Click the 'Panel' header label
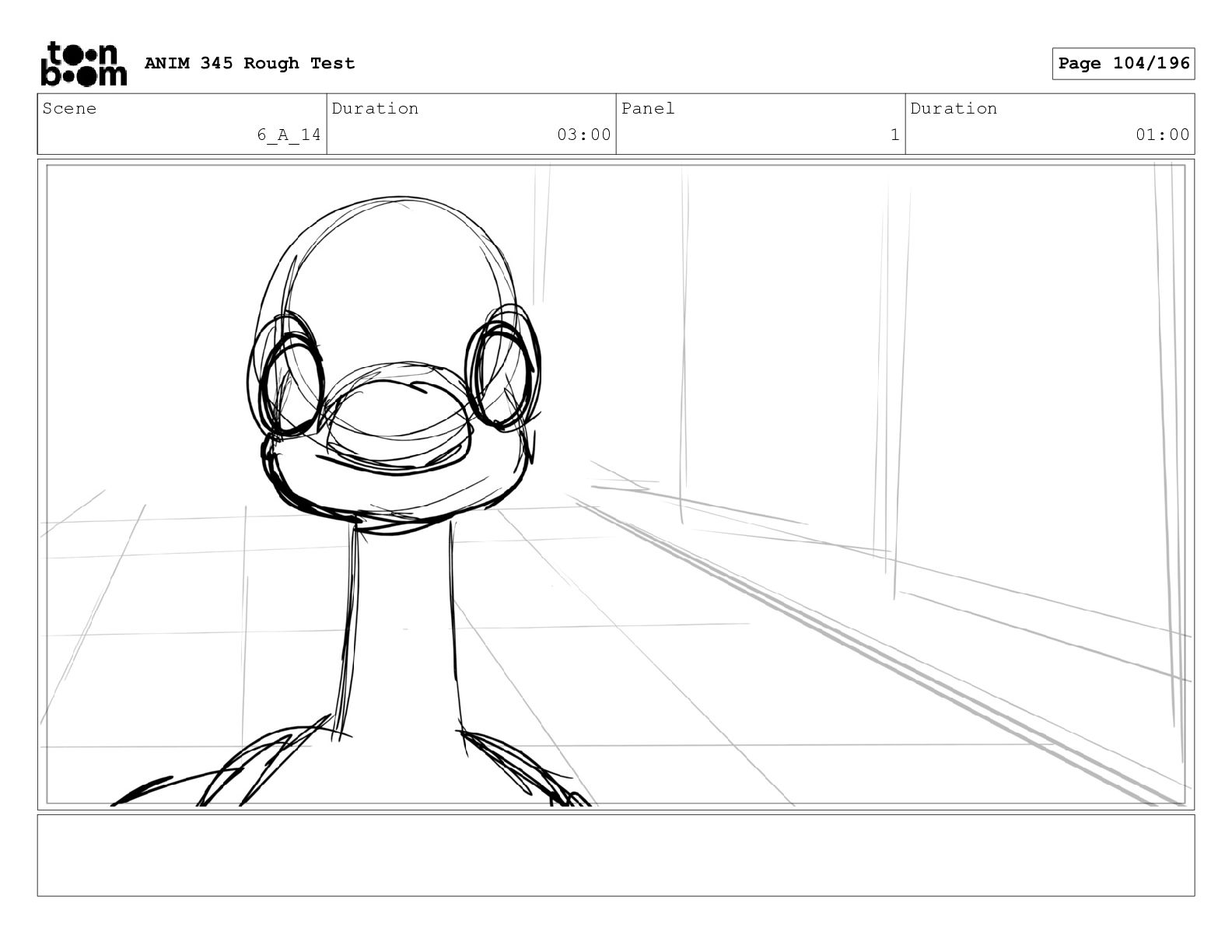1232x952 pixels. pyautogui.click(x=648, y=108)
